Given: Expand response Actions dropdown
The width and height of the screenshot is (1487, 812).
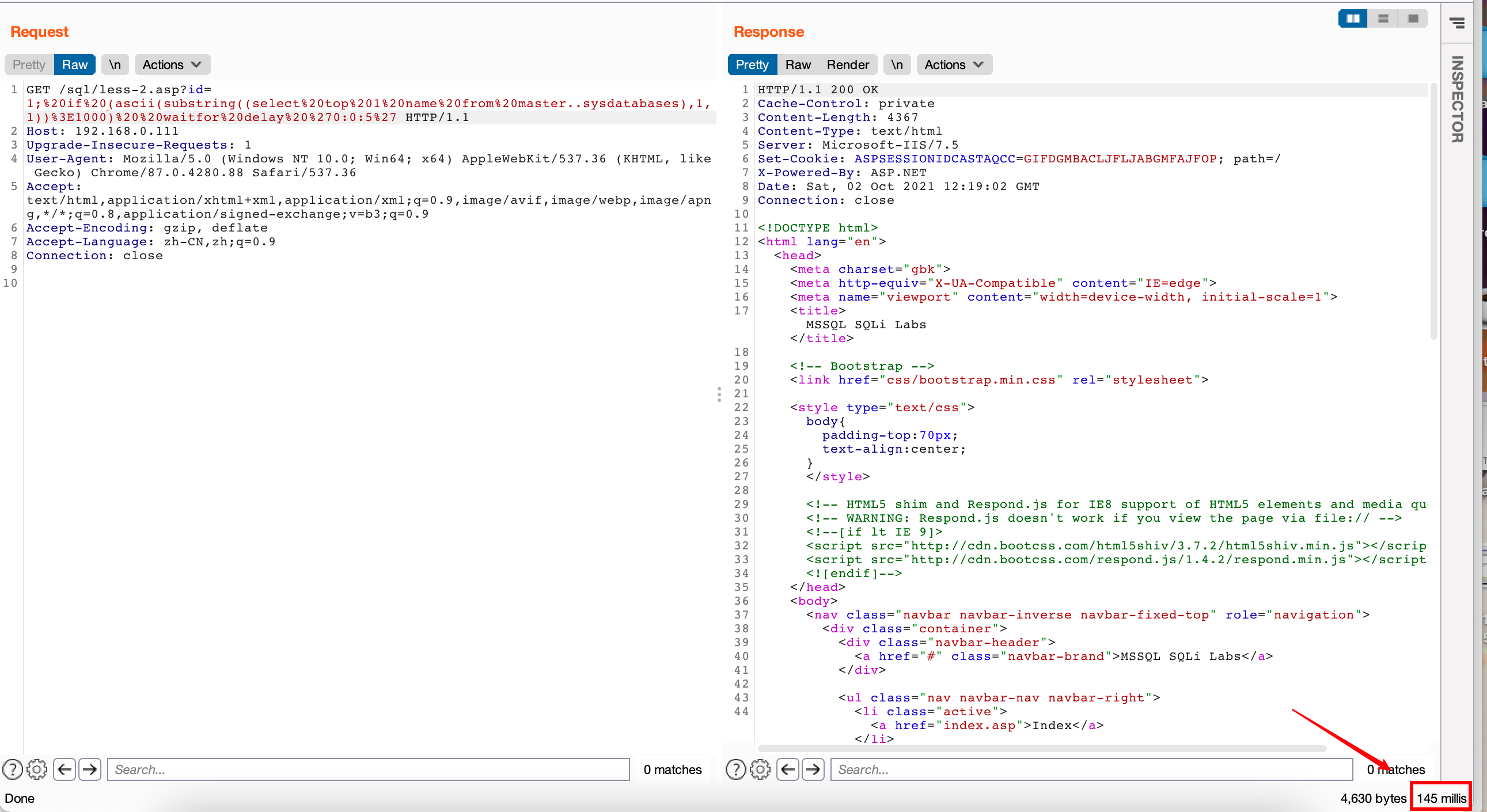Looking at the screenshot, I should [954, 64].
